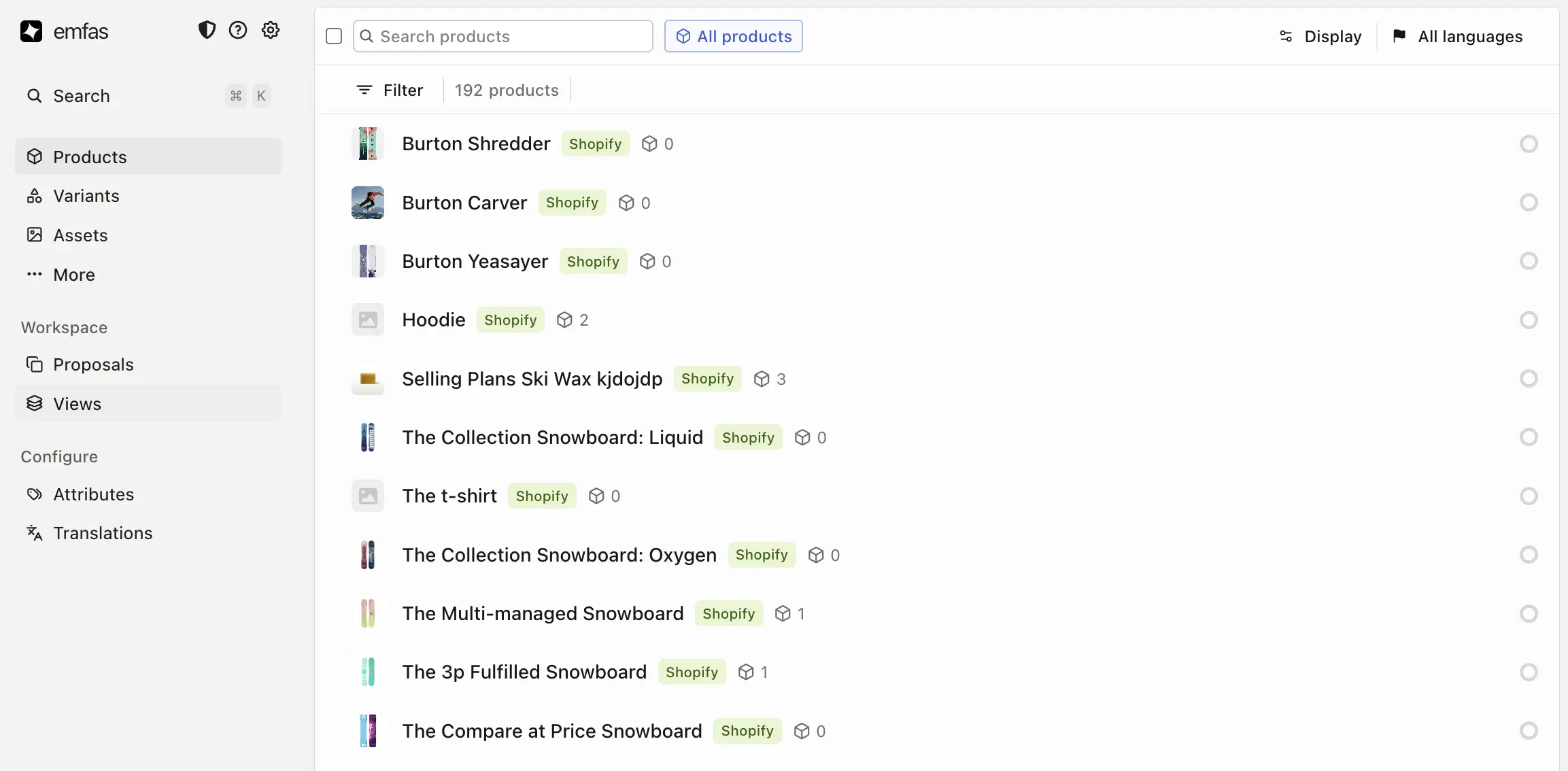Image resolution: width=1568 pixels, height=771 pixels.
Task: Click the emfas logo icon
Action: 31,31
